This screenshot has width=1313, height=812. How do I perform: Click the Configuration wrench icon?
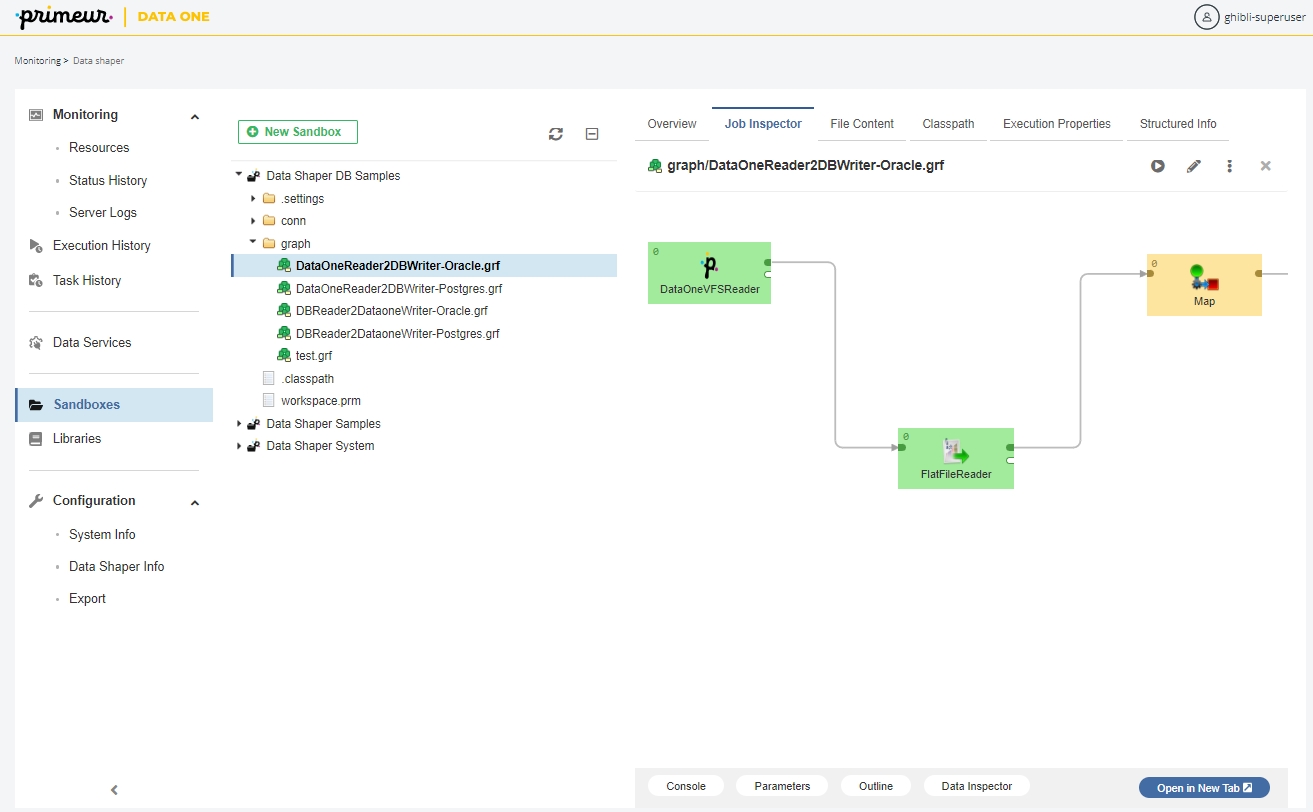(36, 501)
